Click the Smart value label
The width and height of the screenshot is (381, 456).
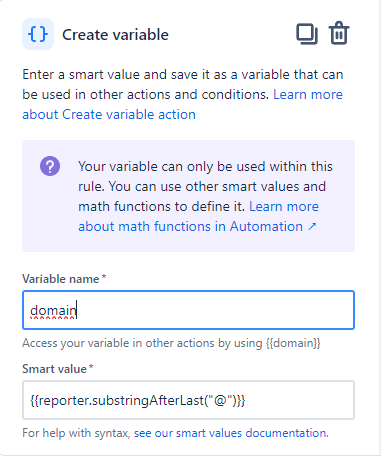[x=54, y=369]
